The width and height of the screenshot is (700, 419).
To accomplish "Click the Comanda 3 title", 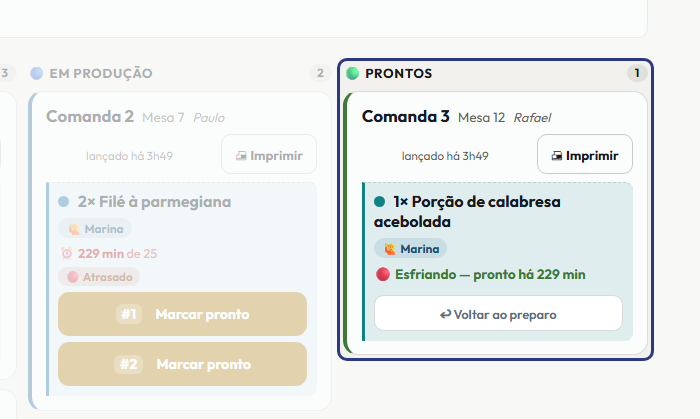I will coord(405,116).
